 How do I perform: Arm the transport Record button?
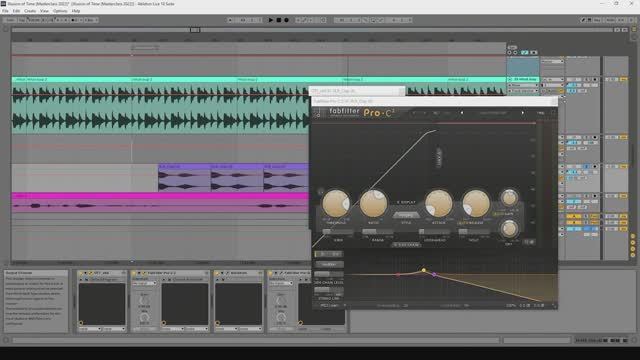[286, 20]
